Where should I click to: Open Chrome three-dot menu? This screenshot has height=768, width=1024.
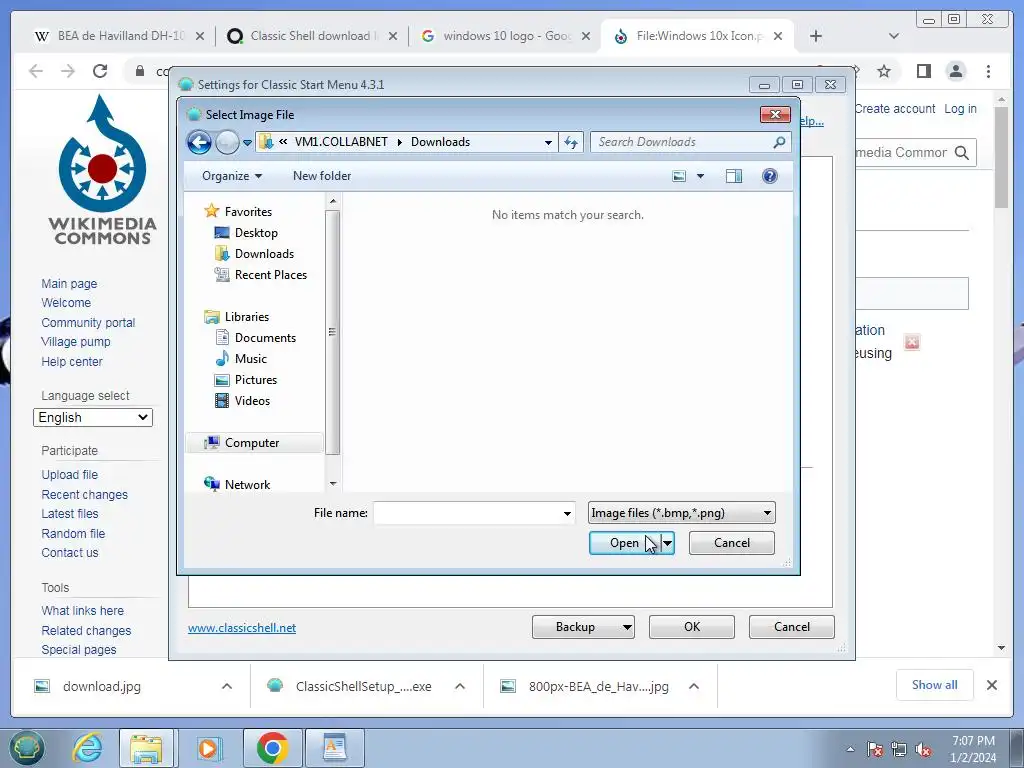(x=988, y=71)
